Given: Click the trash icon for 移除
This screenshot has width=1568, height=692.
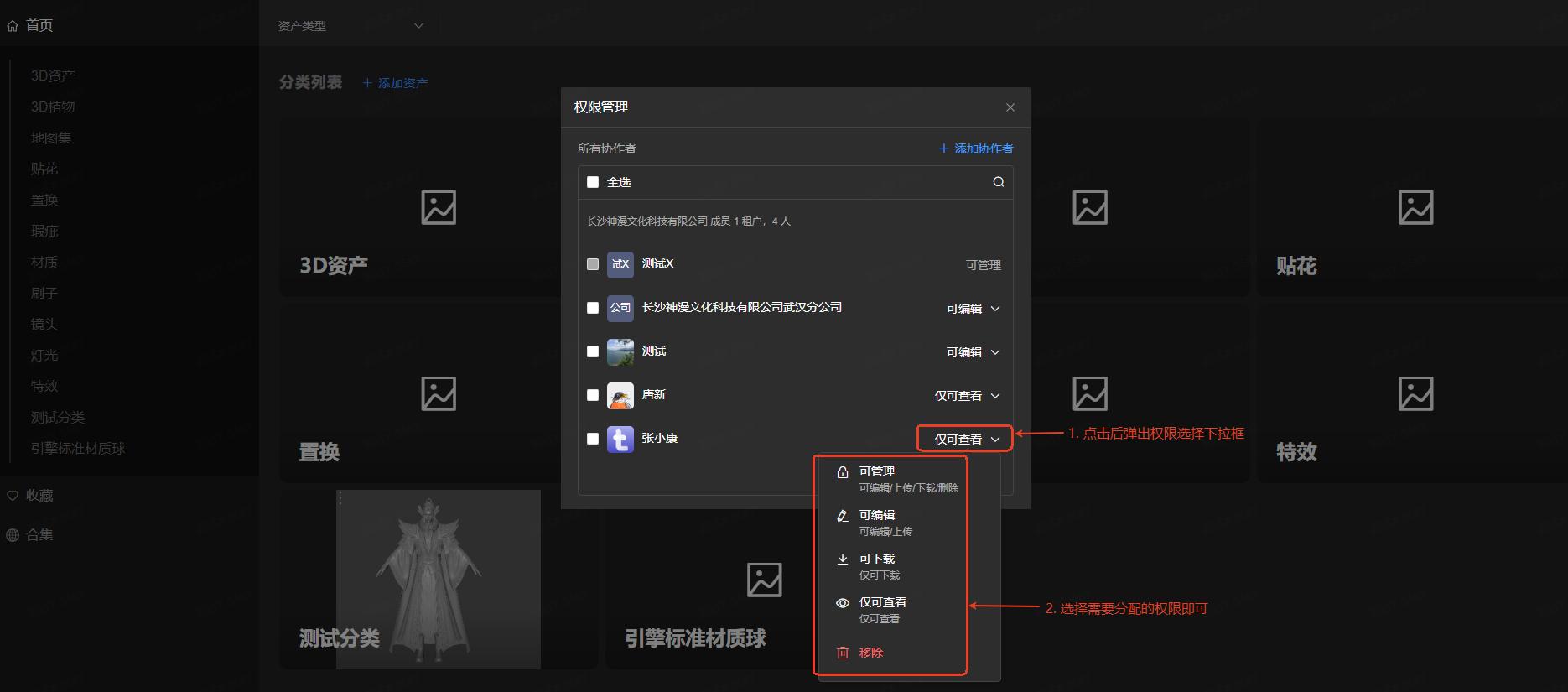Looking at the screenshot, I should [843, 653].
